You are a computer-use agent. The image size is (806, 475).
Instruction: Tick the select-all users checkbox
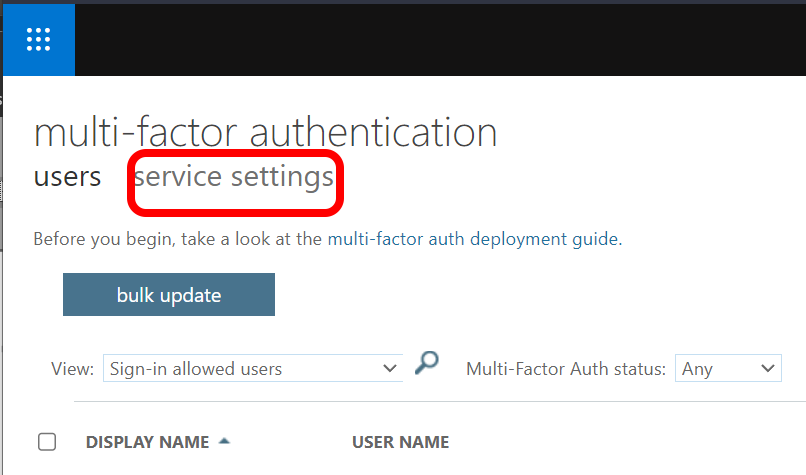click(46, 442)
